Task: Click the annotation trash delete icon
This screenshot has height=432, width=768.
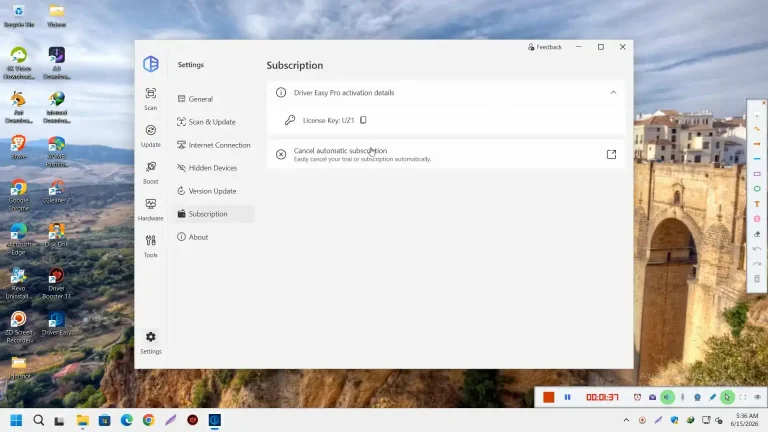Action: click(x=757, y=279)
